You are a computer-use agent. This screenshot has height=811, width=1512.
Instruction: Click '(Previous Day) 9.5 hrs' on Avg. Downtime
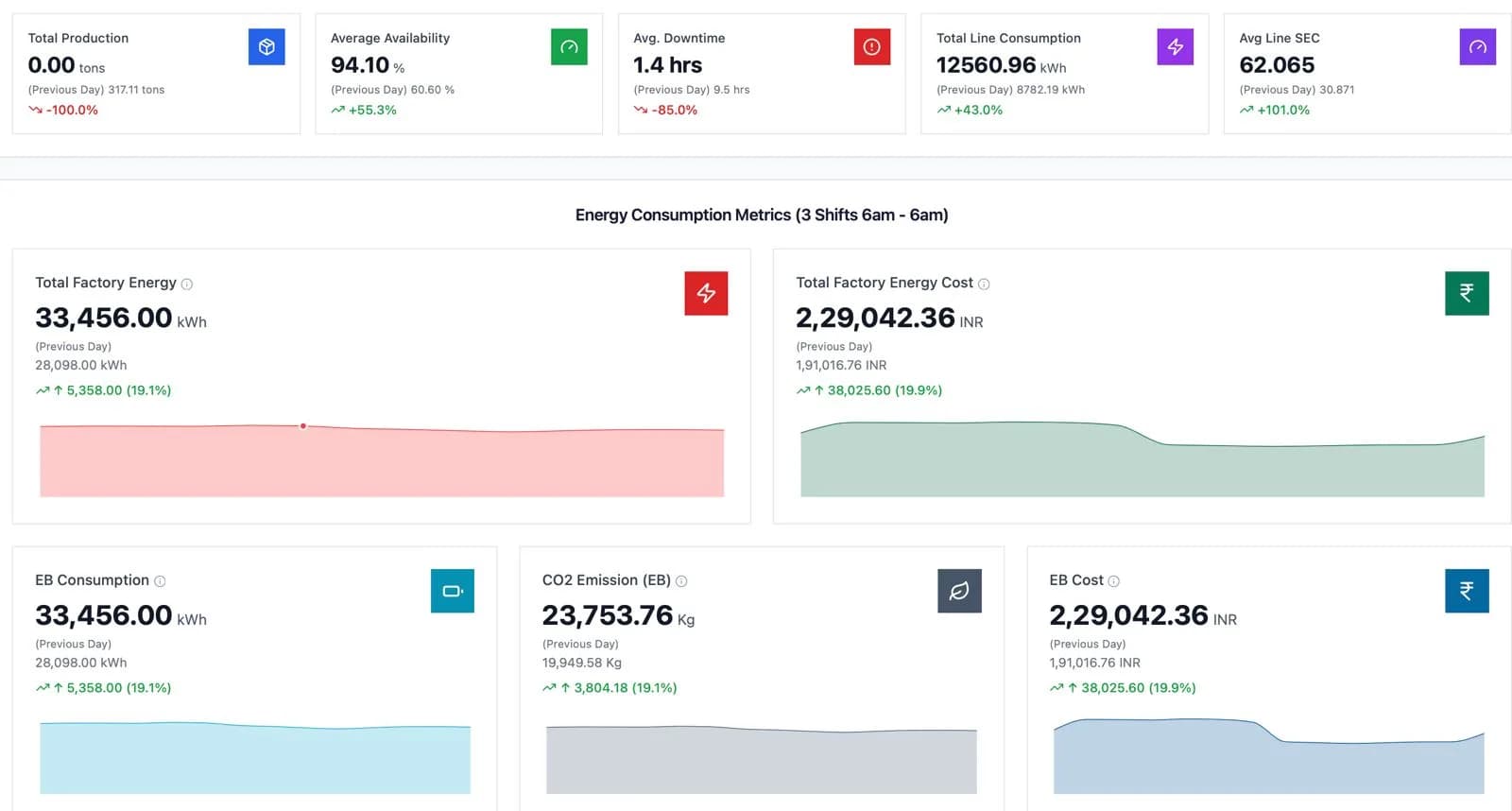coord(692,90)
